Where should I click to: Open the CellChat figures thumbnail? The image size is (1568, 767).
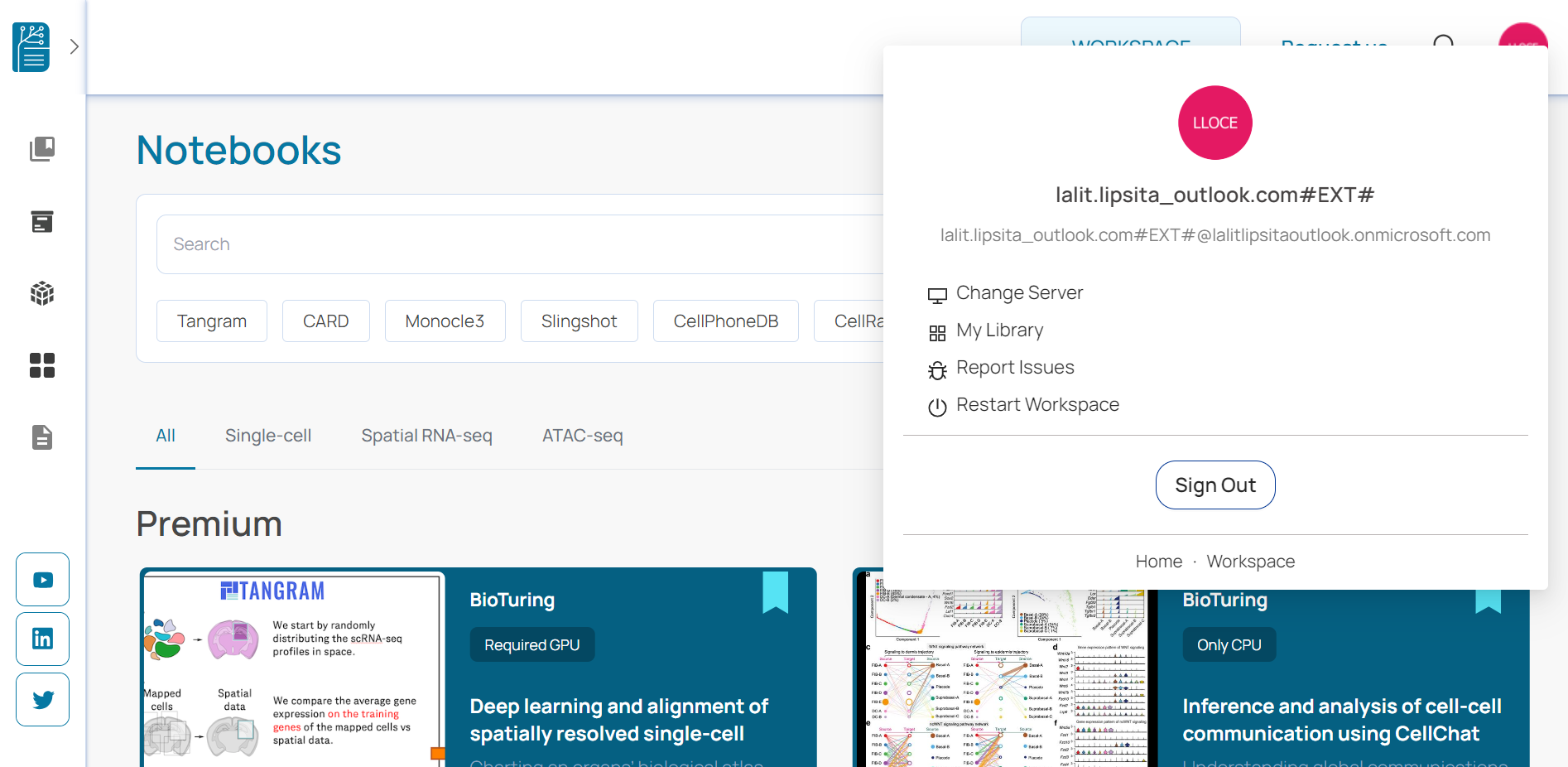(1007, 678)
